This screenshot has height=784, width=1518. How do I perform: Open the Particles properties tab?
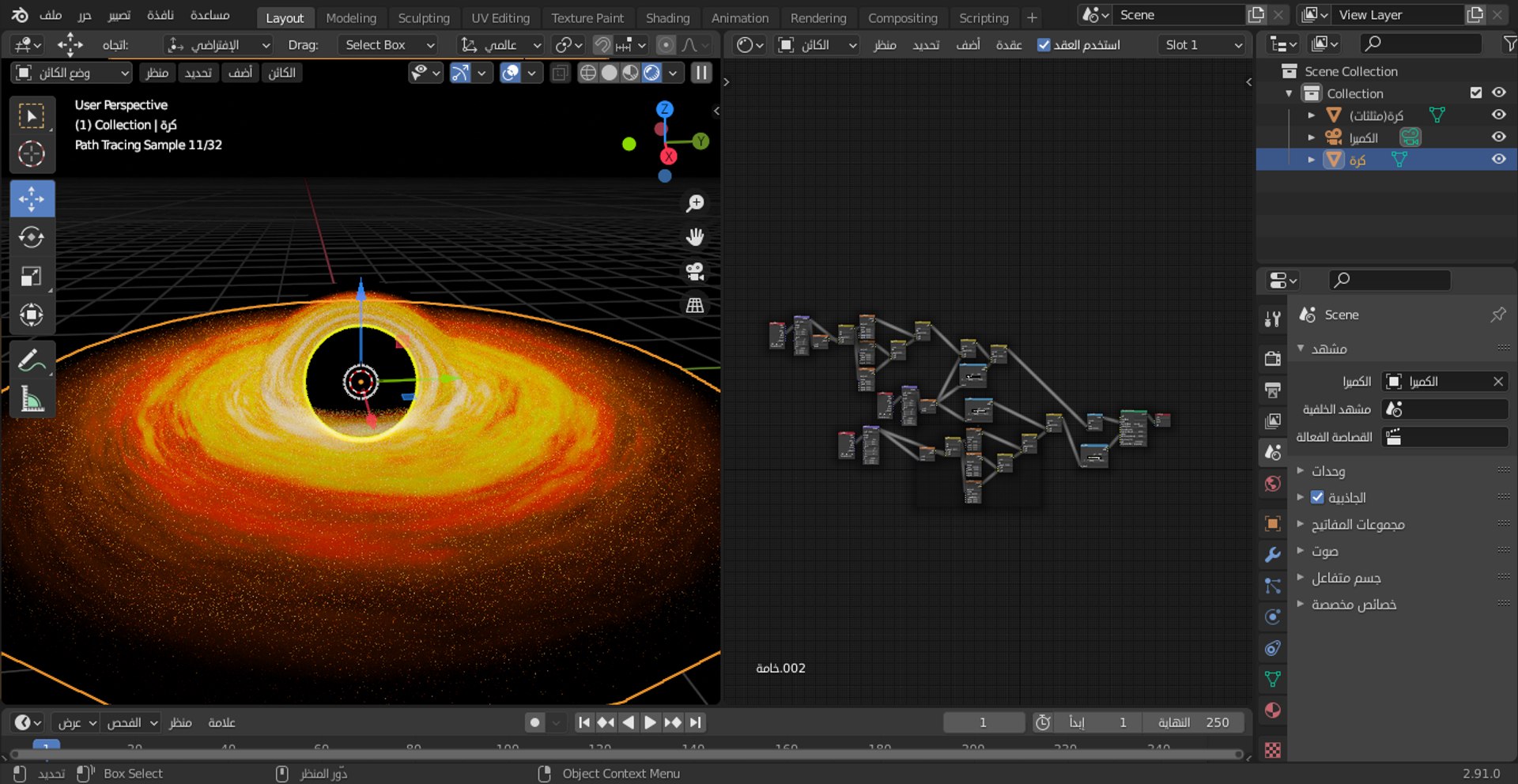coord(1272,586)
